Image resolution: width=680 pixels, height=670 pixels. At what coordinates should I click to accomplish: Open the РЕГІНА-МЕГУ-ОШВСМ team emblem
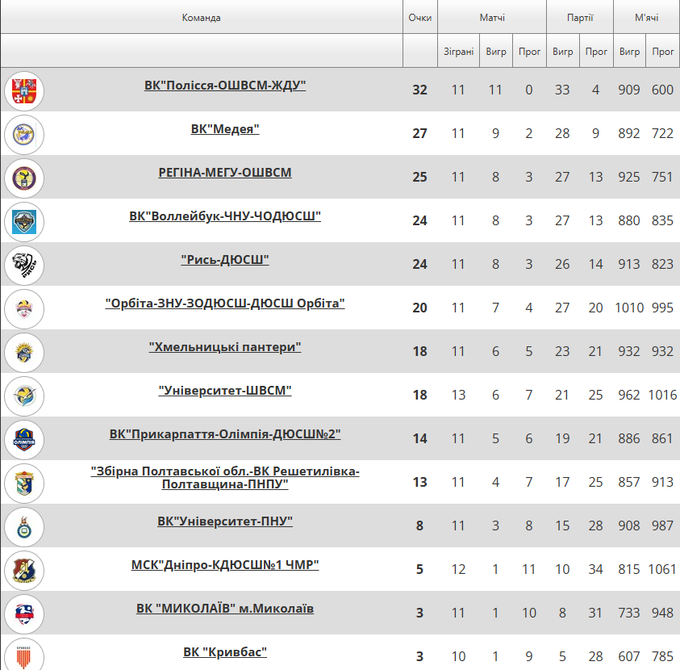[24, 178]
